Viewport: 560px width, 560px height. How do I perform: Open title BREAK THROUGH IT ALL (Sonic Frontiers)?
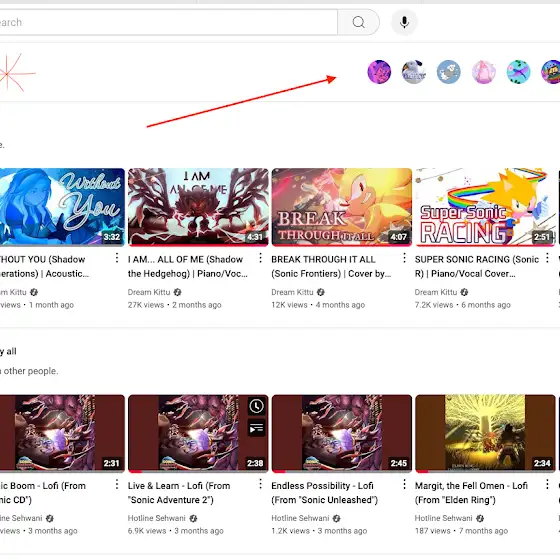click(x=331, y=266)
